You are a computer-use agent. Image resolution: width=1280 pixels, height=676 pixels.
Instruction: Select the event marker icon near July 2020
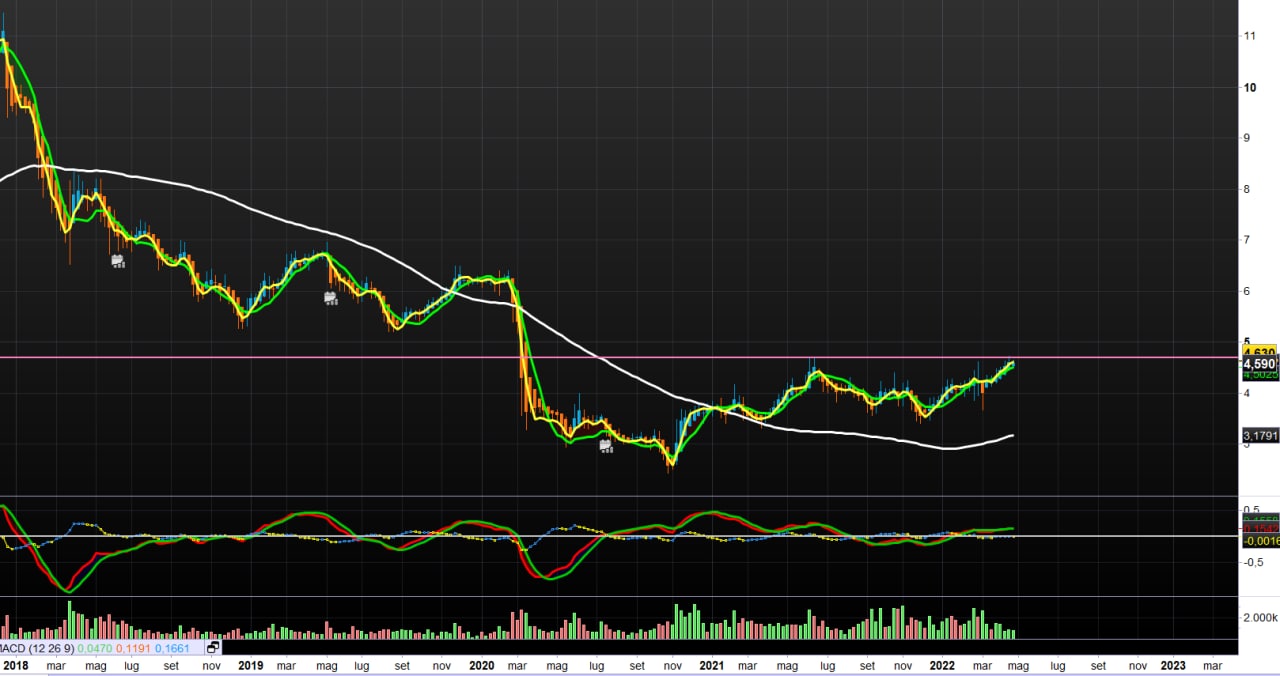click(x=605, y=446)
